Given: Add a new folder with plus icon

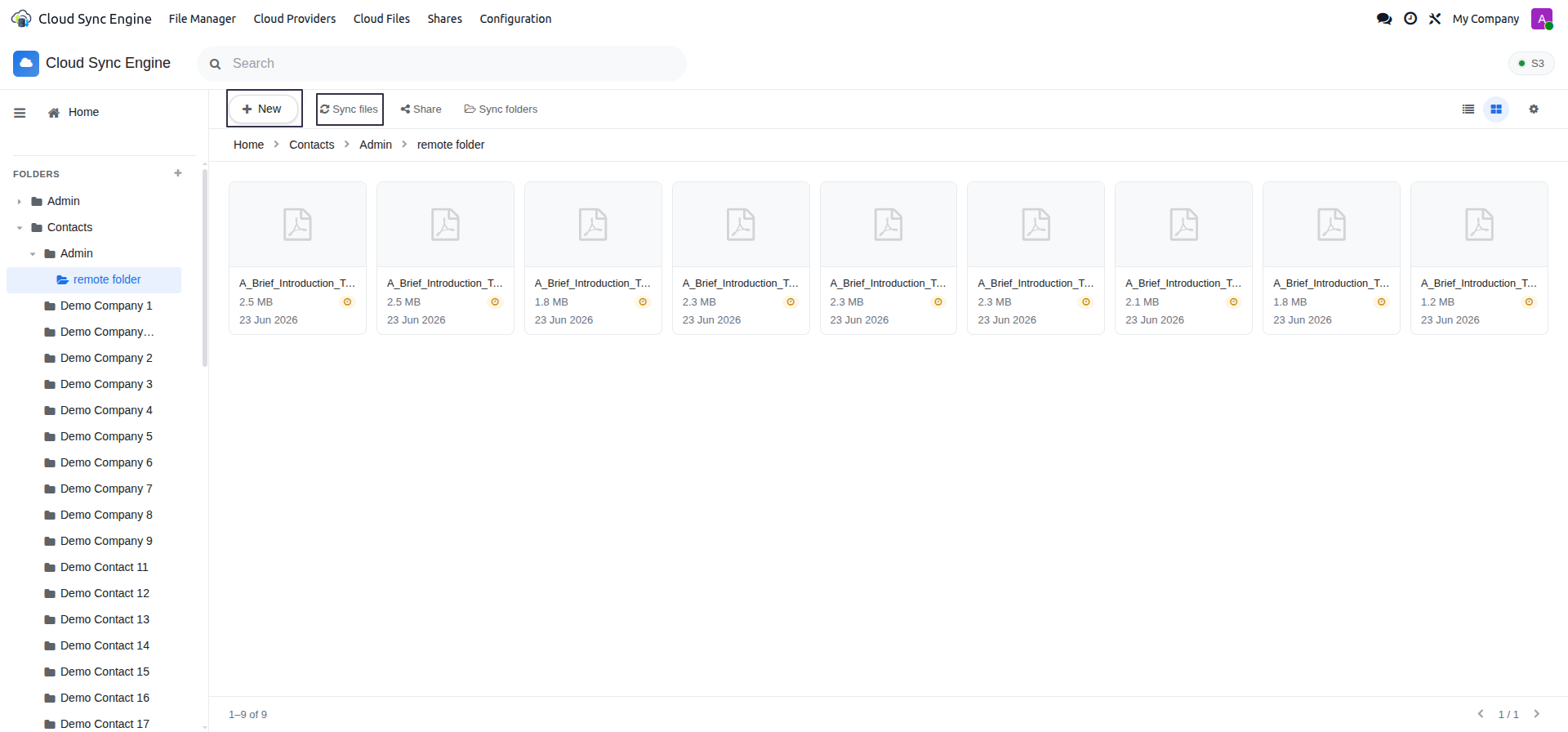Looking at the screenshot, I should point(178,173).
